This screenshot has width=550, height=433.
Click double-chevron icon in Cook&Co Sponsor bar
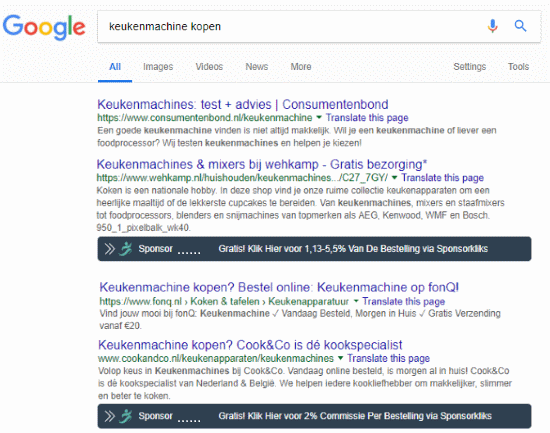pos(109,416)
